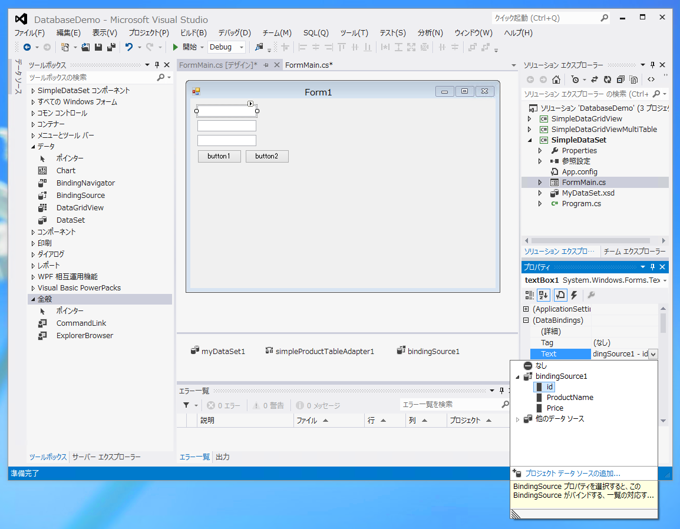
Task: Click button1 on Form1 designer
Action: click(219, 156)
